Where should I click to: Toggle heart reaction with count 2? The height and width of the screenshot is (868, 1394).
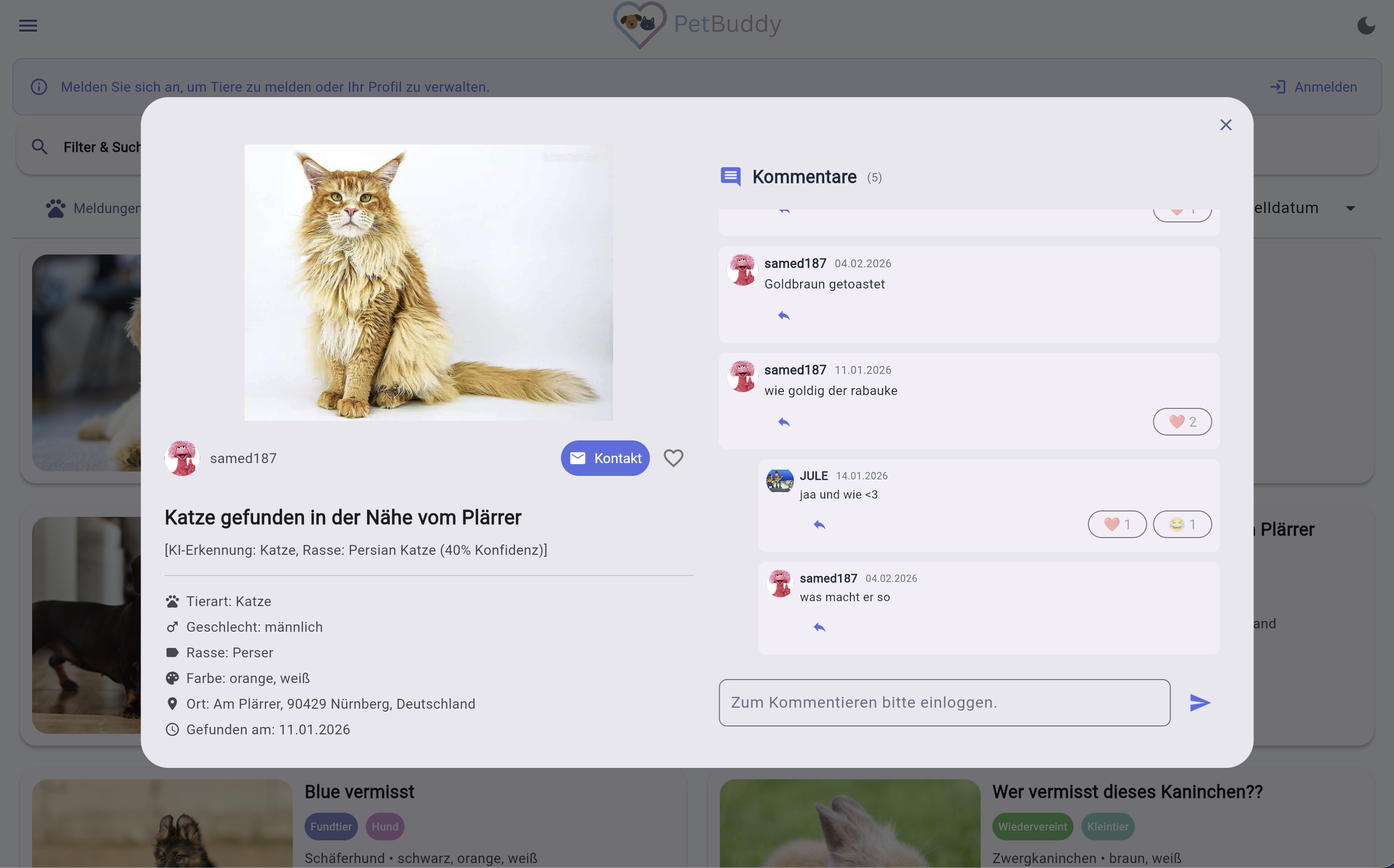[x=1182, y=422]
